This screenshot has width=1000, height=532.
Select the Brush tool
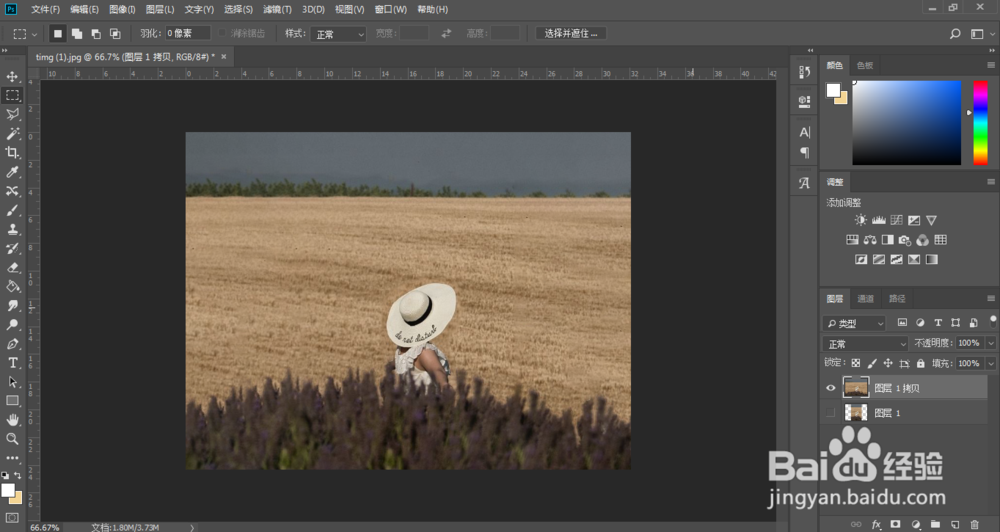[12, 210]
